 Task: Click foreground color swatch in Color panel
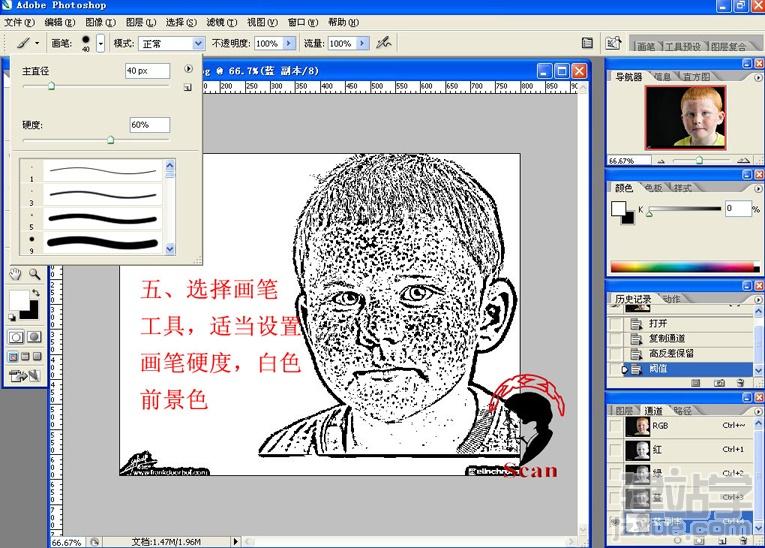coord(618,208)
